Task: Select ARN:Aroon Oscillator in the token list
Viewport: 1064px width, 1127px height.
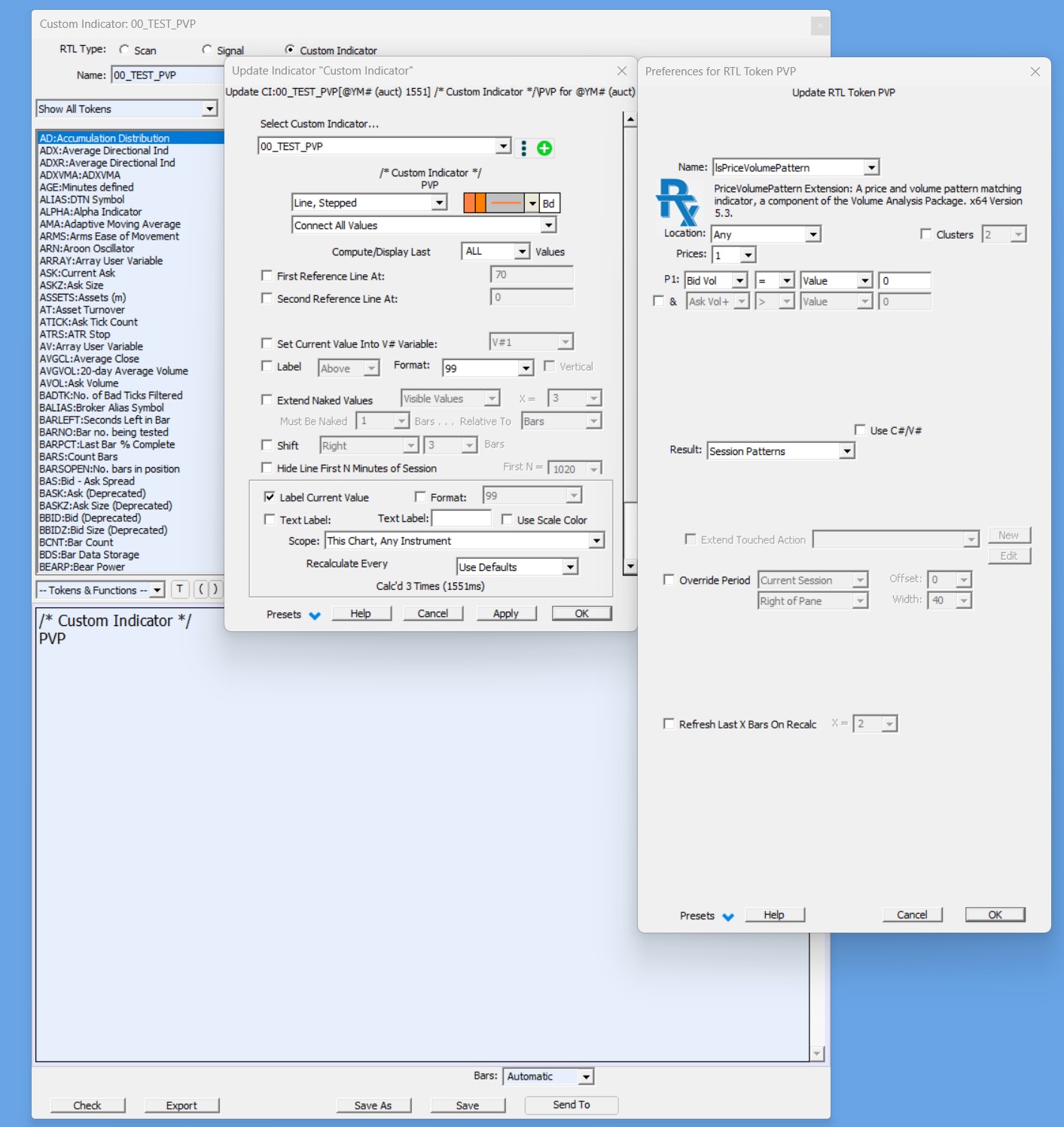Action: point(87,249)
